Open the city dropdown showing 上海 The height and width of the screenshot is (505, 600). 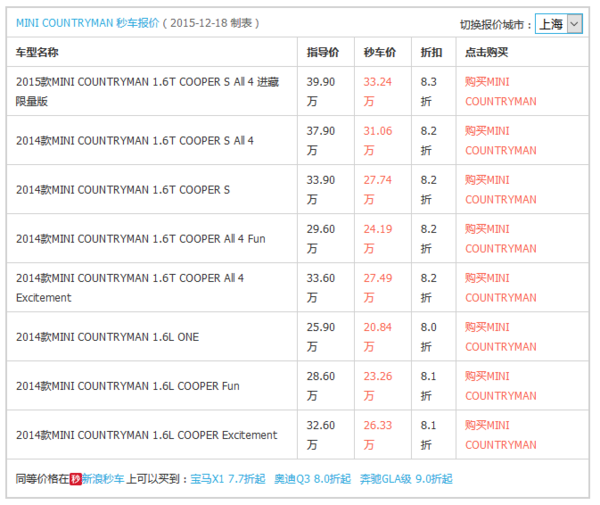tap(559, 24)
